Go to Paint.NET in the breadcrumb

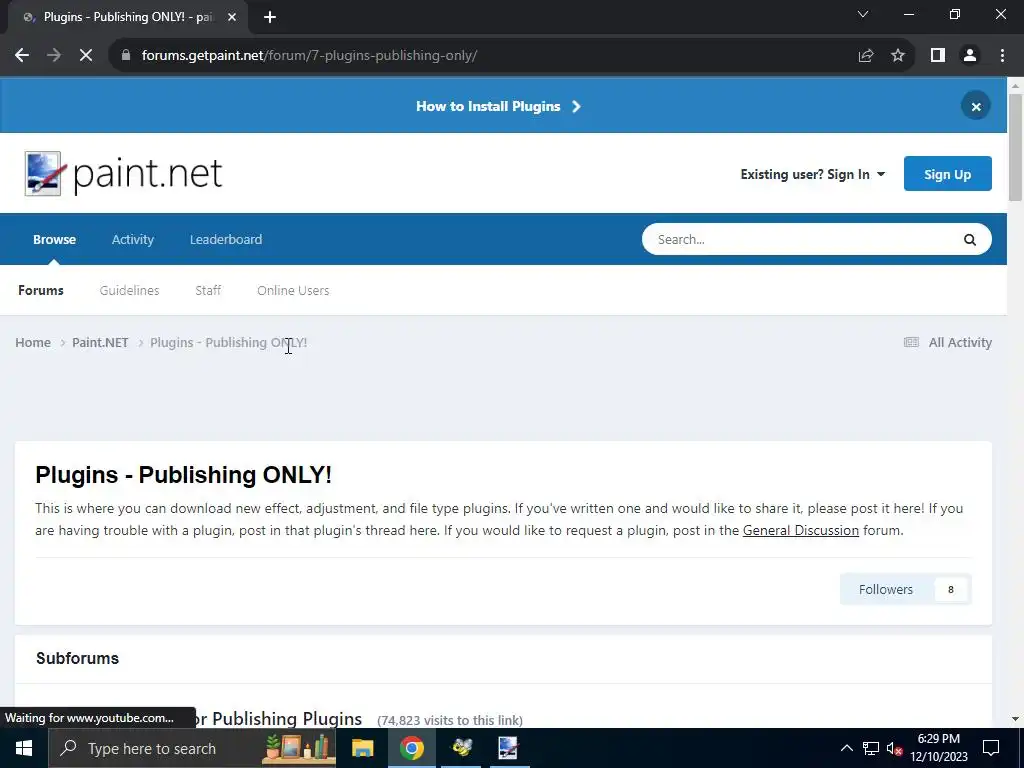(x=100, y=342)
